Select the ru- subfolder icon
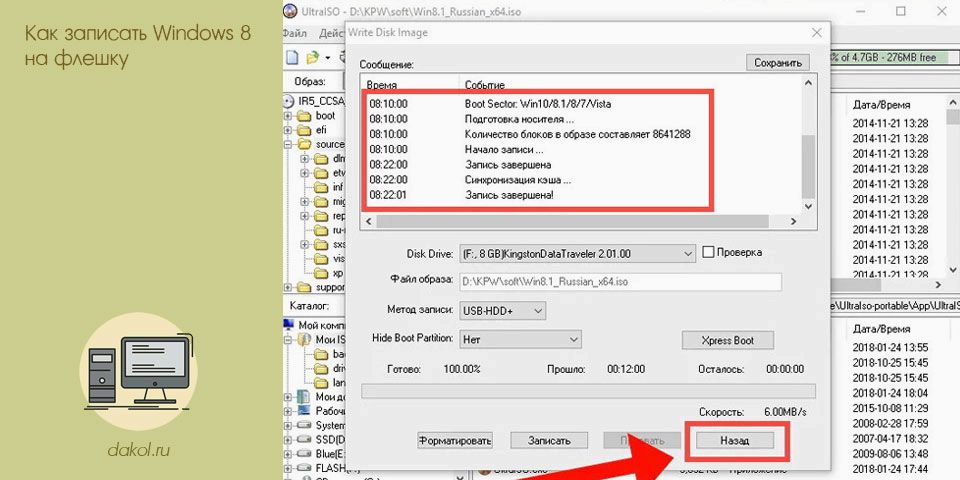 (321, 230)
